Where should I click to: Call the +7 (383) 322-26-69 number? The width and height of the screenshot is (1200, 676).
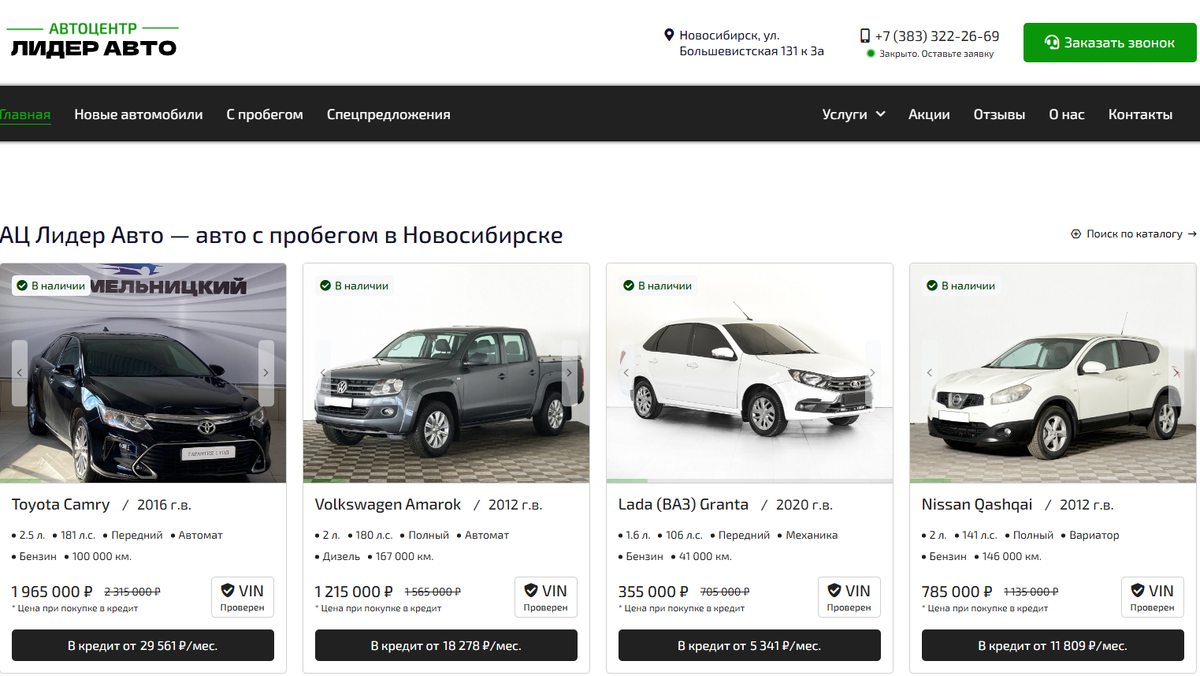click(937, 36)
